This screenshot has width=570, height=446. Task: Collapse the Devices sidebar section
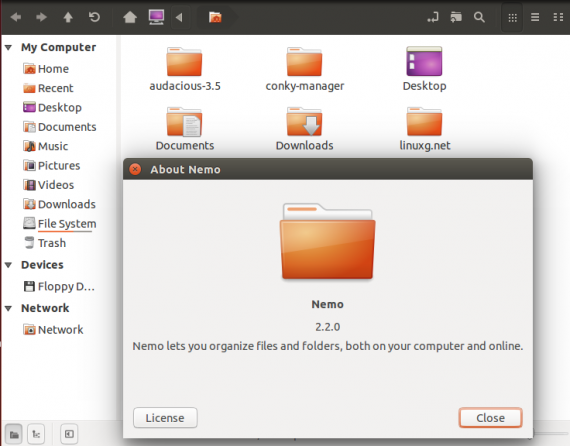[x=8, y=265]
